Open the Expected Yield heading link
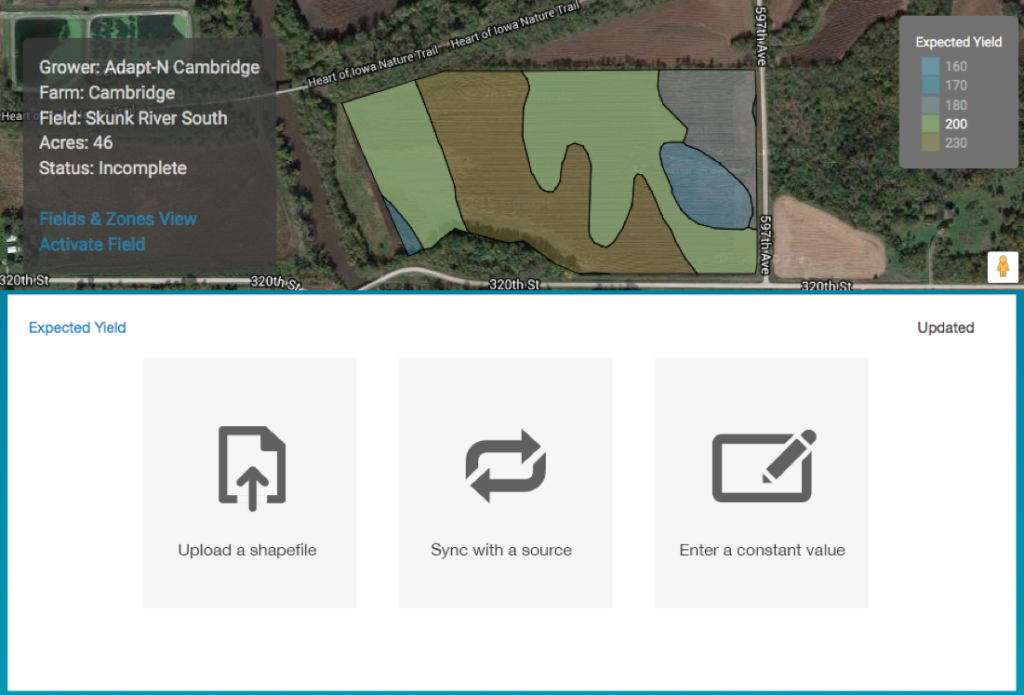 click(77, 328)
